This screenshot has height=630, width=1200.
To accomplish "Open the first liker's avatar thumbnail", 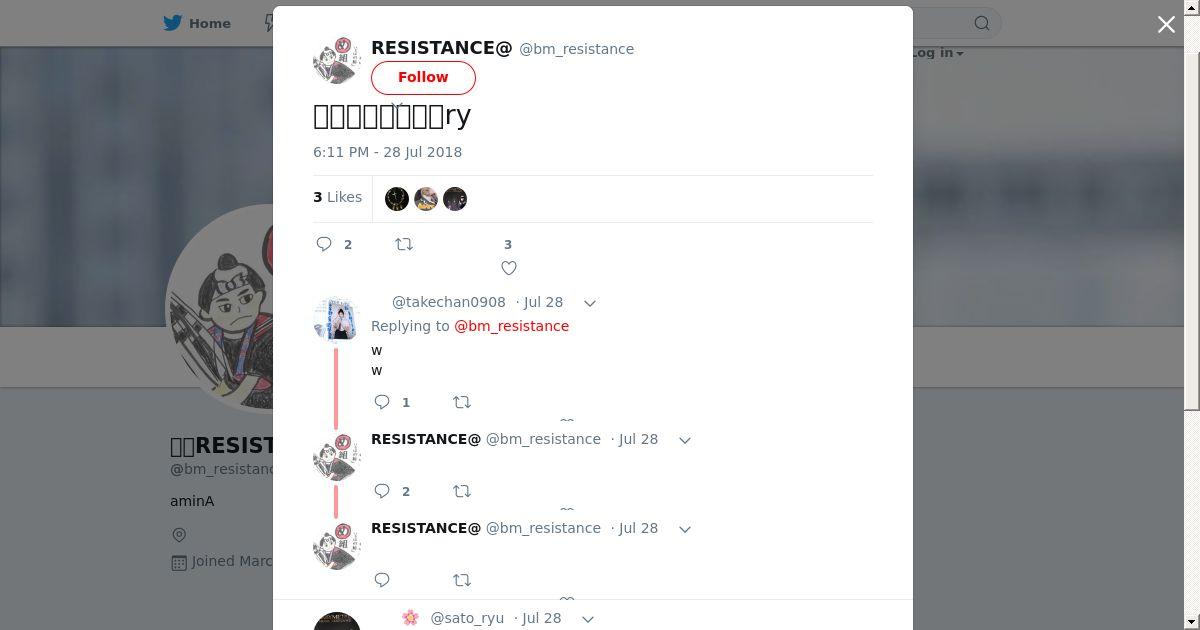I will pos(397,199).
